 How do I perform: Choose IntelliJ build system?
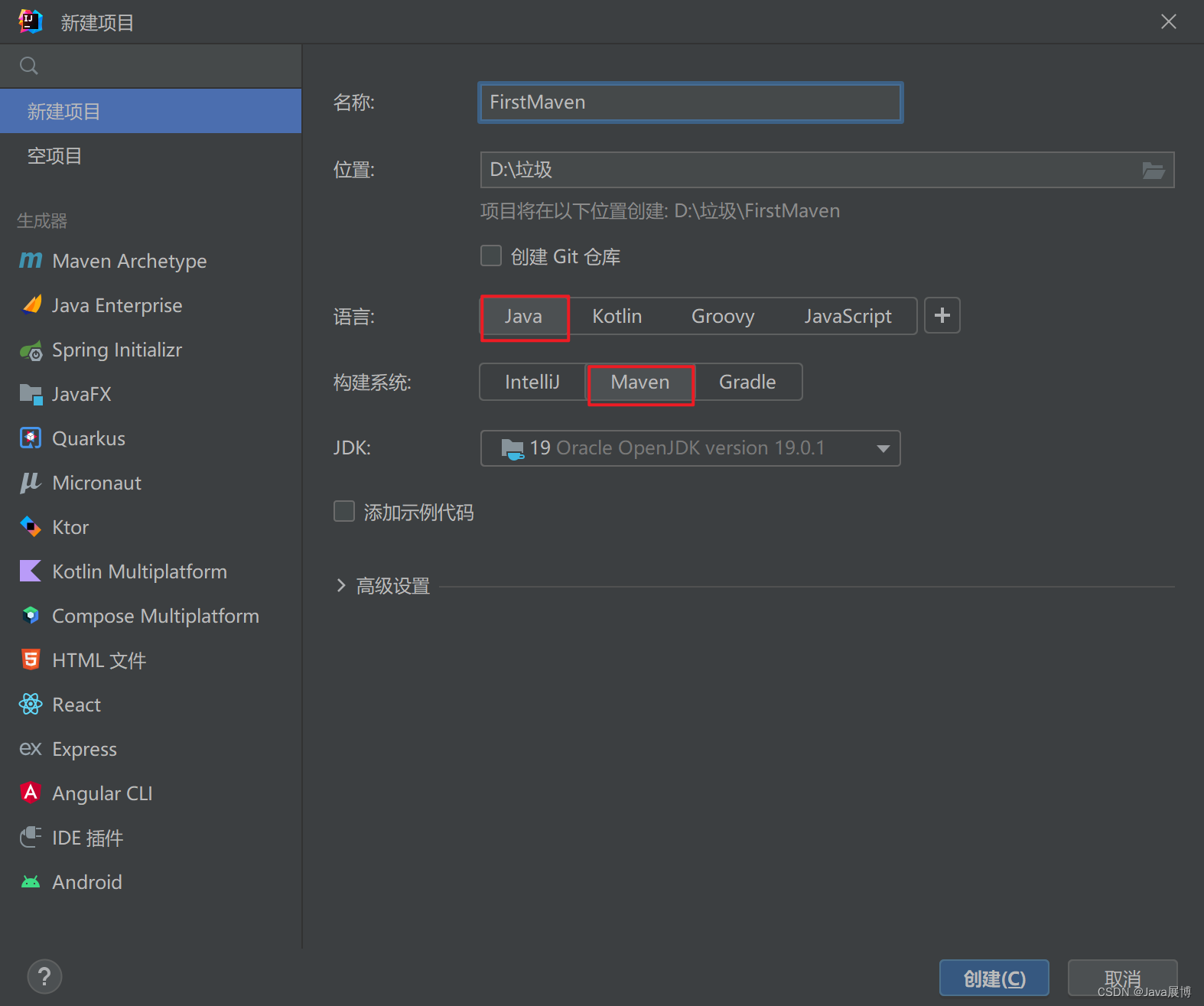tap(532, 382)
